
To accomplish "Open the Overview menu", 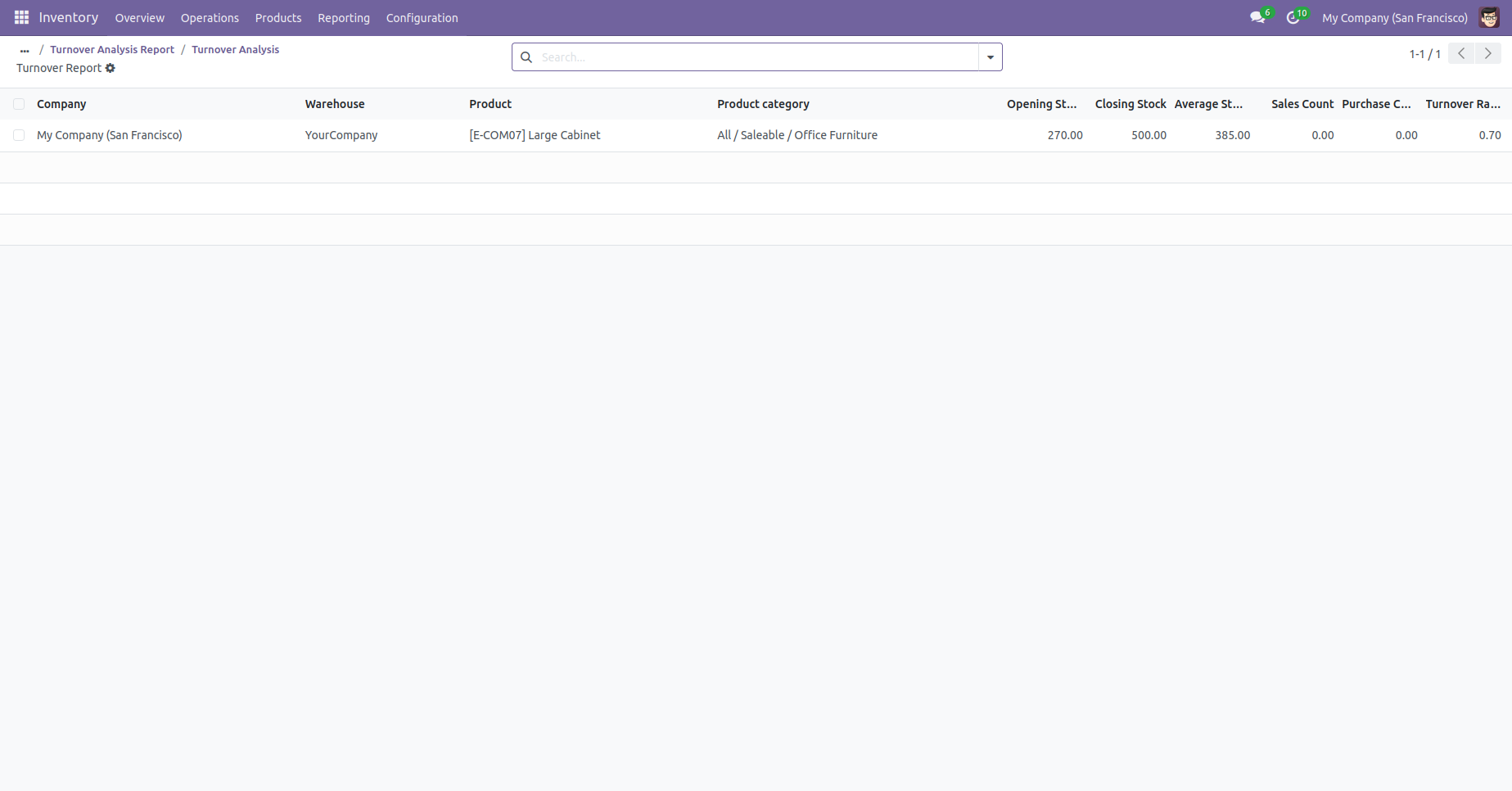I will pyautogui.click(x=139, y=18).
